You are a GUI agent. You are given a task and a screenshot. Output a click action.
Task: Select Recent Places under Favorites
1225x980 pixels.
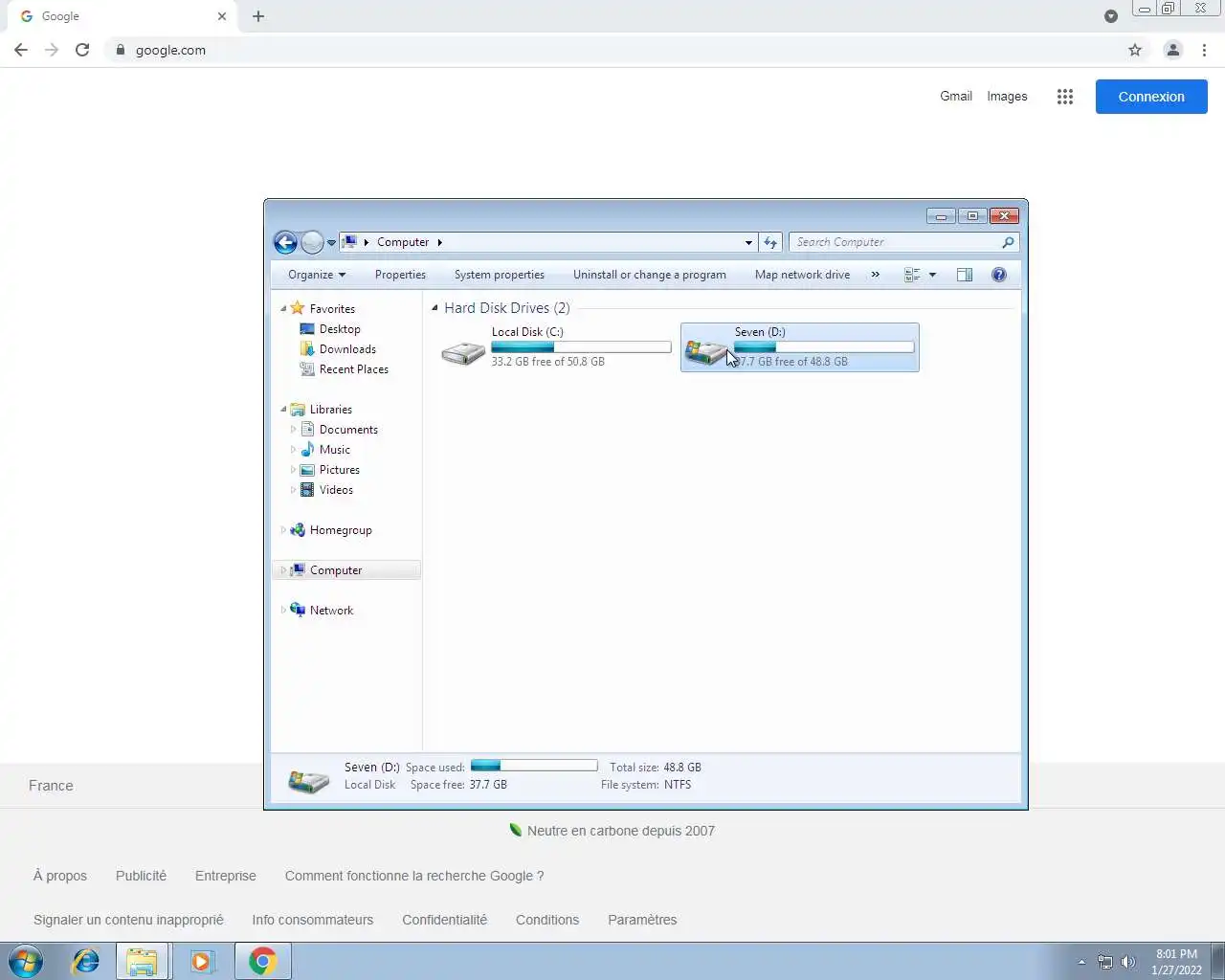tap(353, 369)
